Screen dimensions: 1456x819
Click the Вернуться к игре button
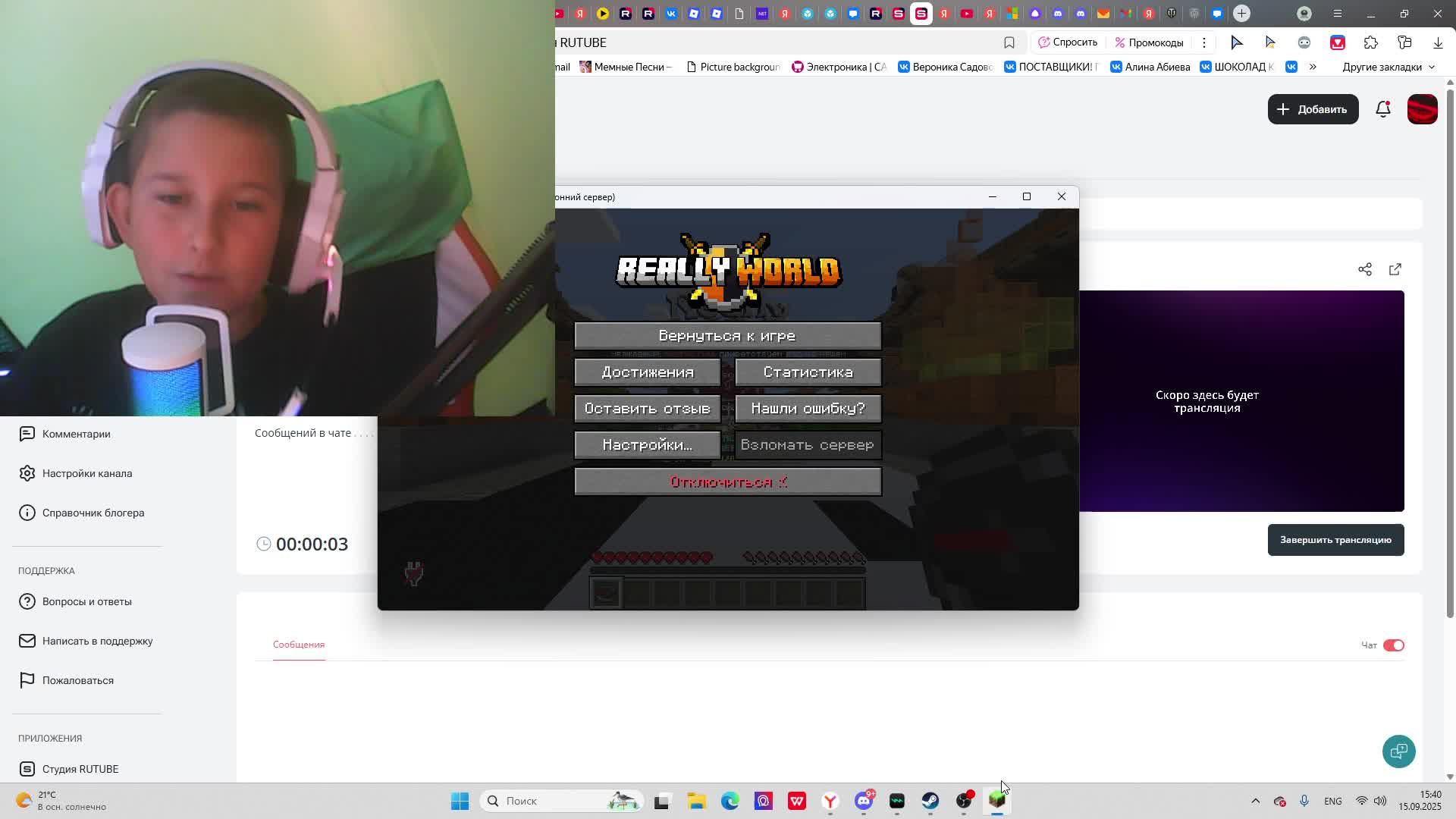(727, 336)
